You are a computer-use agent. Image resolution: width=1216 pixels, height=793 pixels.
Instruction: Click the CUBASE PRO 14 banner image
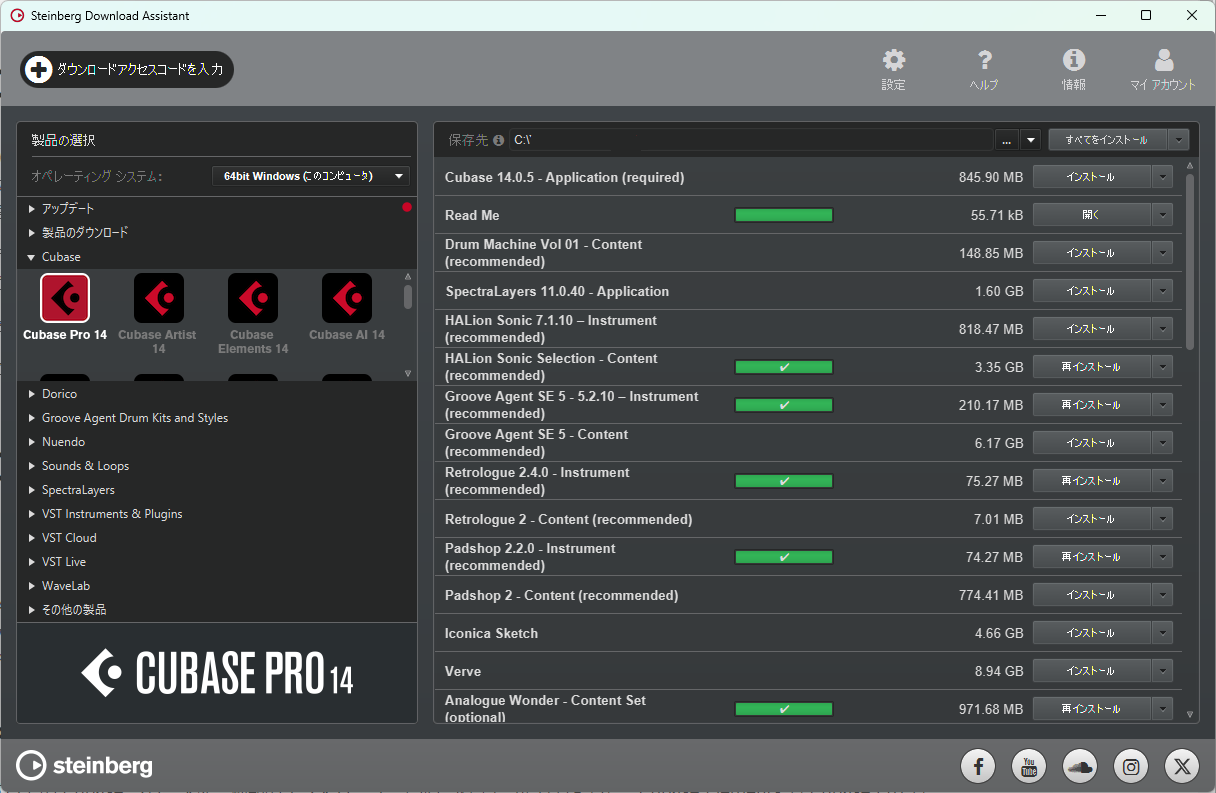click(217, 672)
